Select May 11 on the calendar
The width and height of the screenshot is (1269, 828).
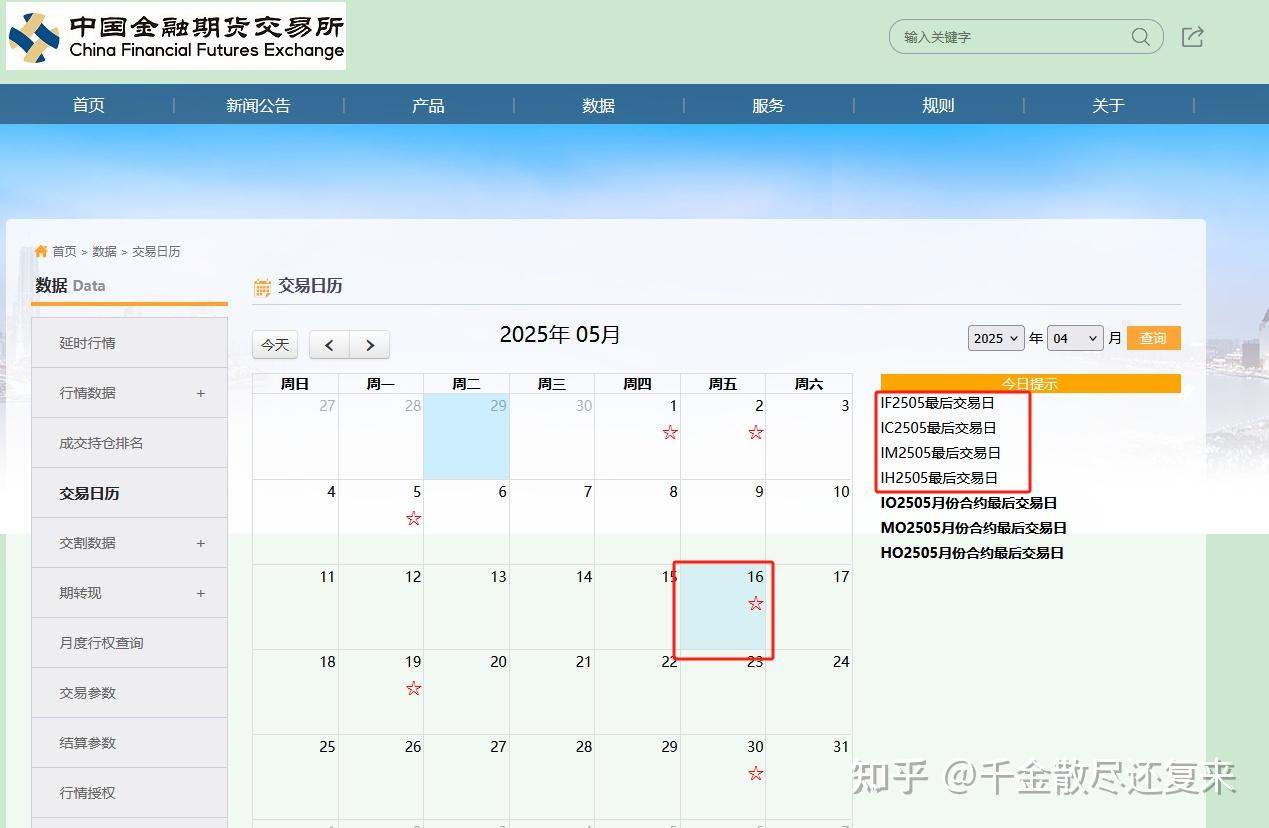pyautogui.click(x=295, y=607)
